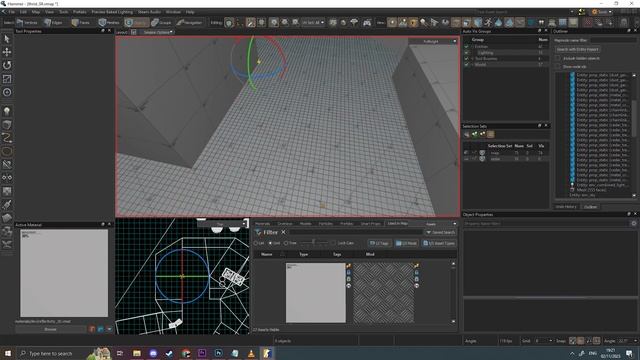The image size is (640, 360).
Task: Select the Grid view radio button
Action: click(x=271, y=243)
